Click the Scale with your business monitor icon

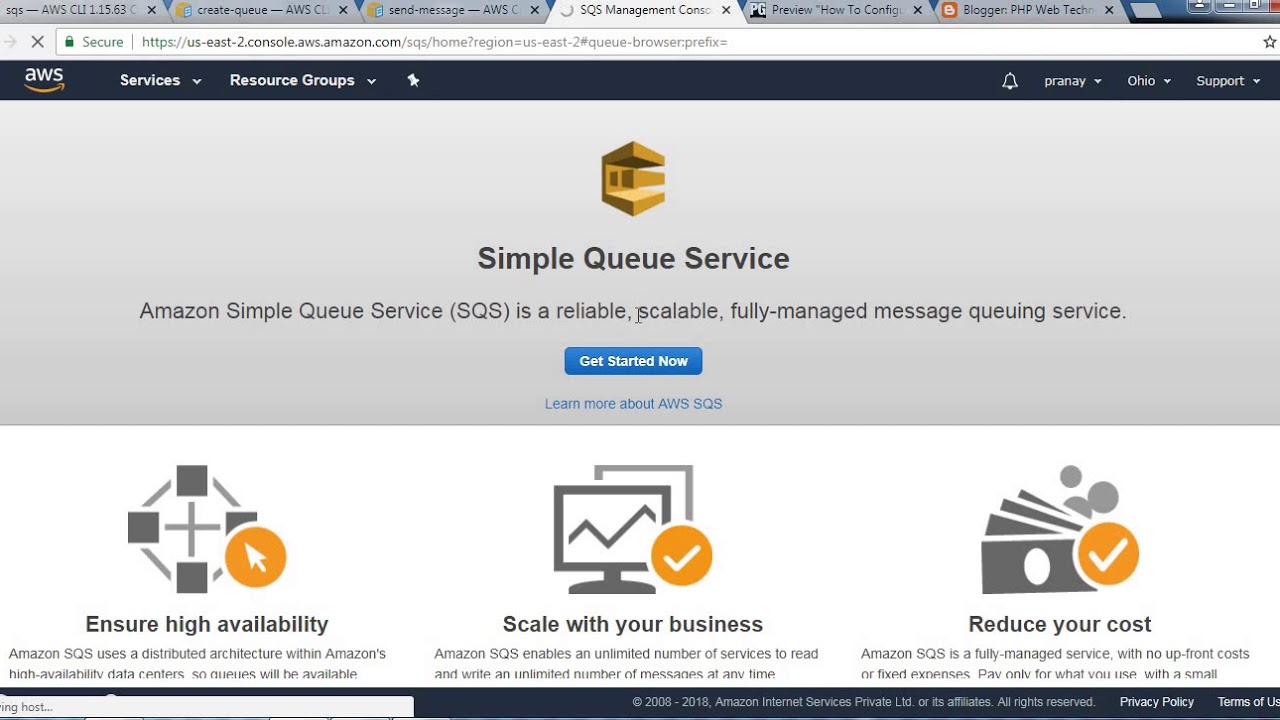coord(633,529)
